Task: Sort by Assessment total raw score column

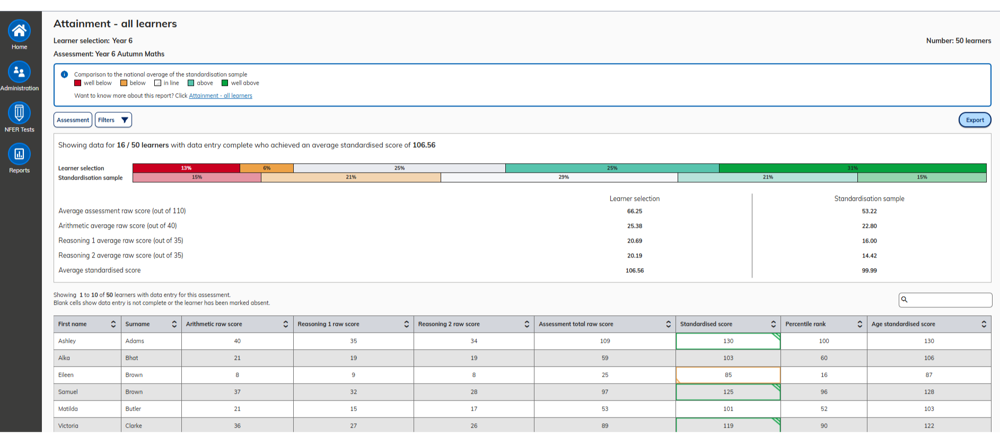Action: 668,324
